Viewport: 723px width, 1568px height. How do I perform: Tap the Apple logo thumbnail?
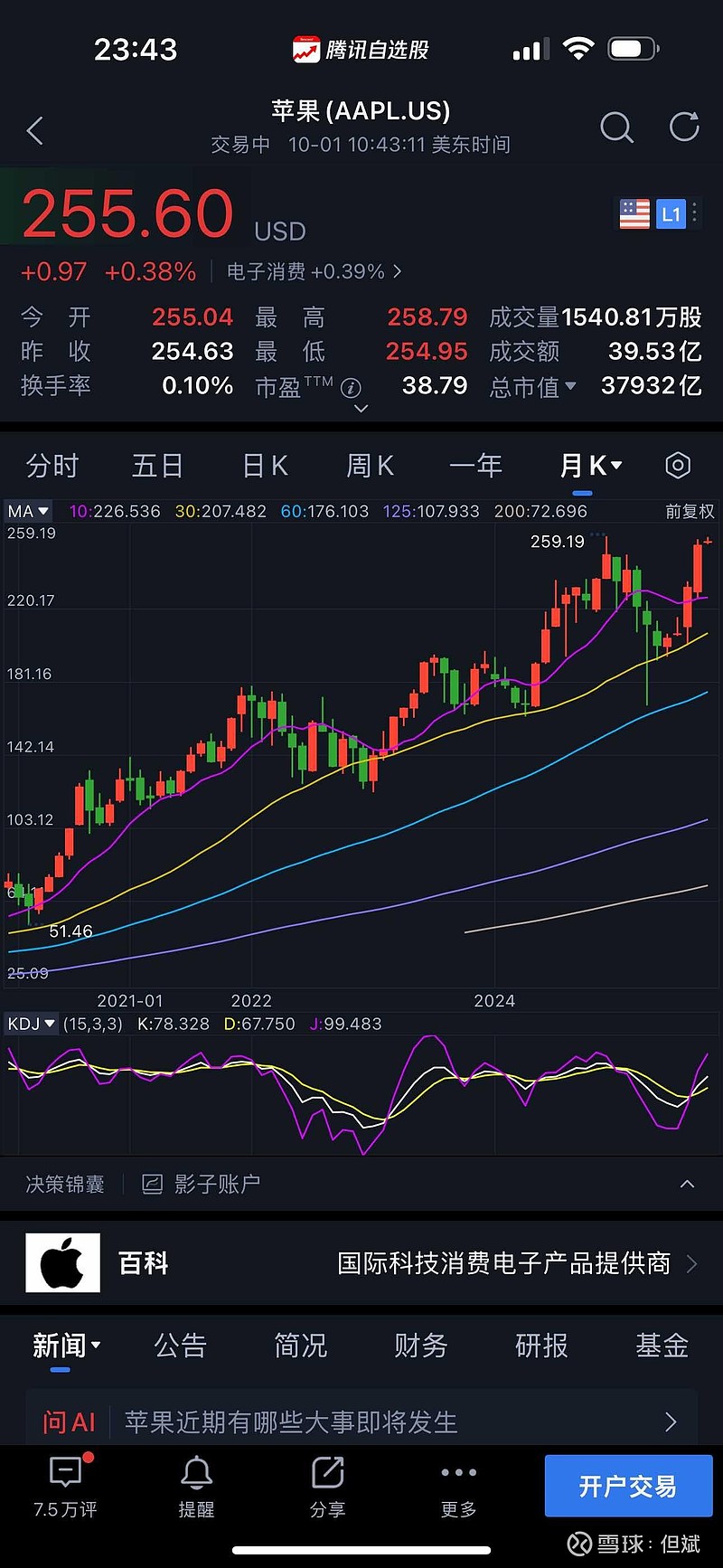62,1262
